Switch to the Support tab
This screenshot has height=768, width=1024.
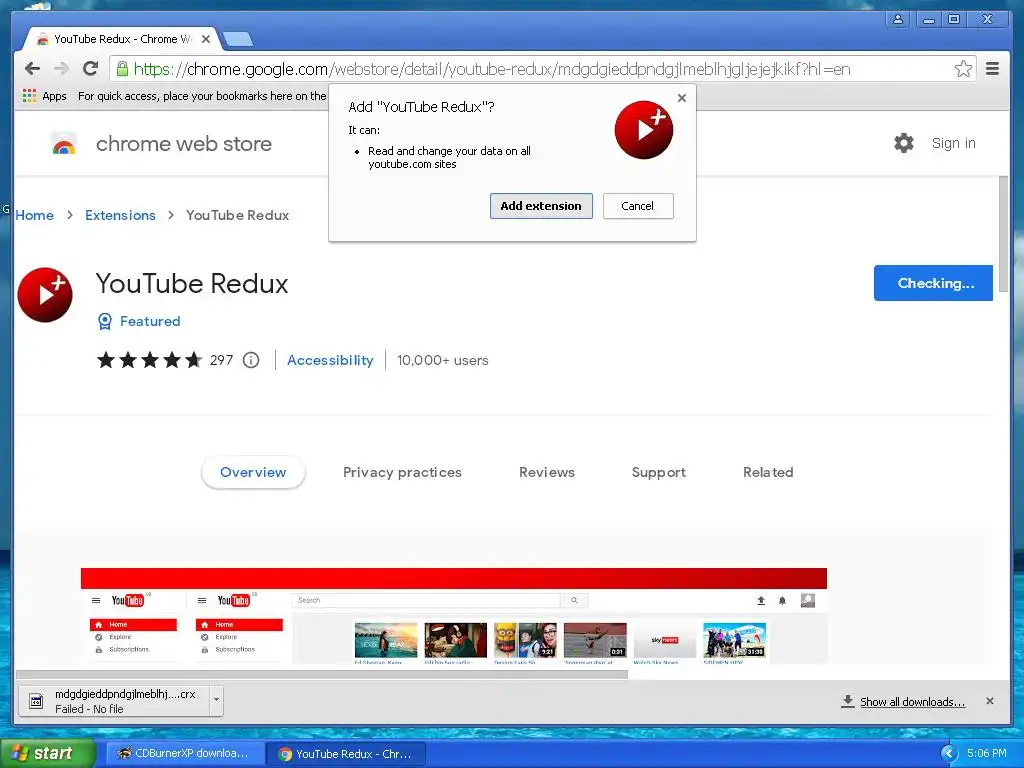pyautogui.click(x=658, y=472)
